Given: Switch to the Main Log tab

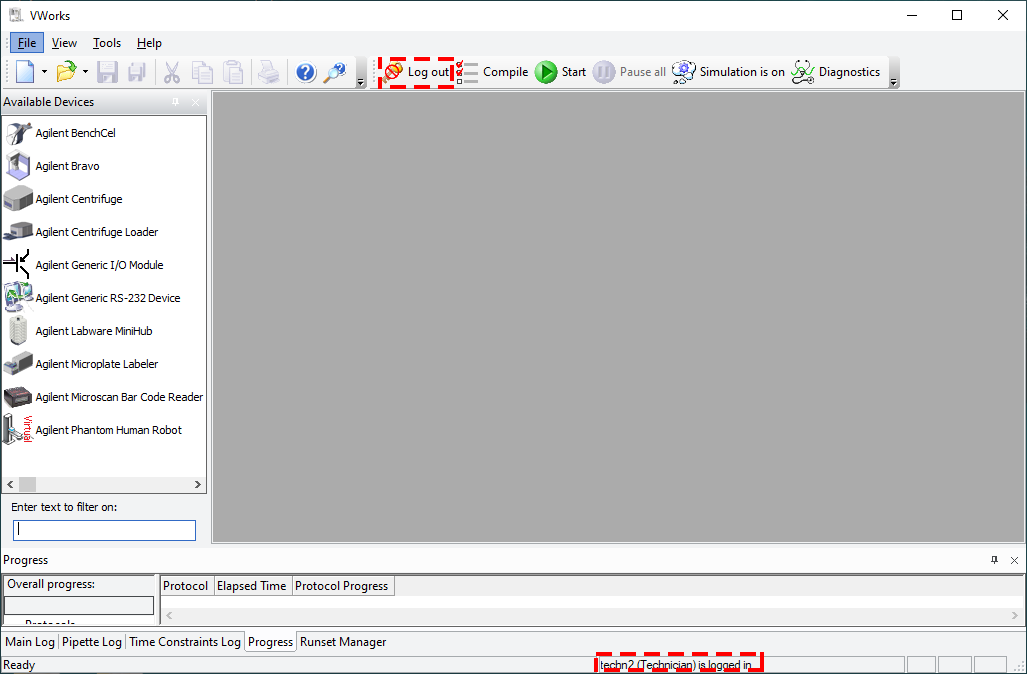Looking at the screenshot, I should coord(30,642).
